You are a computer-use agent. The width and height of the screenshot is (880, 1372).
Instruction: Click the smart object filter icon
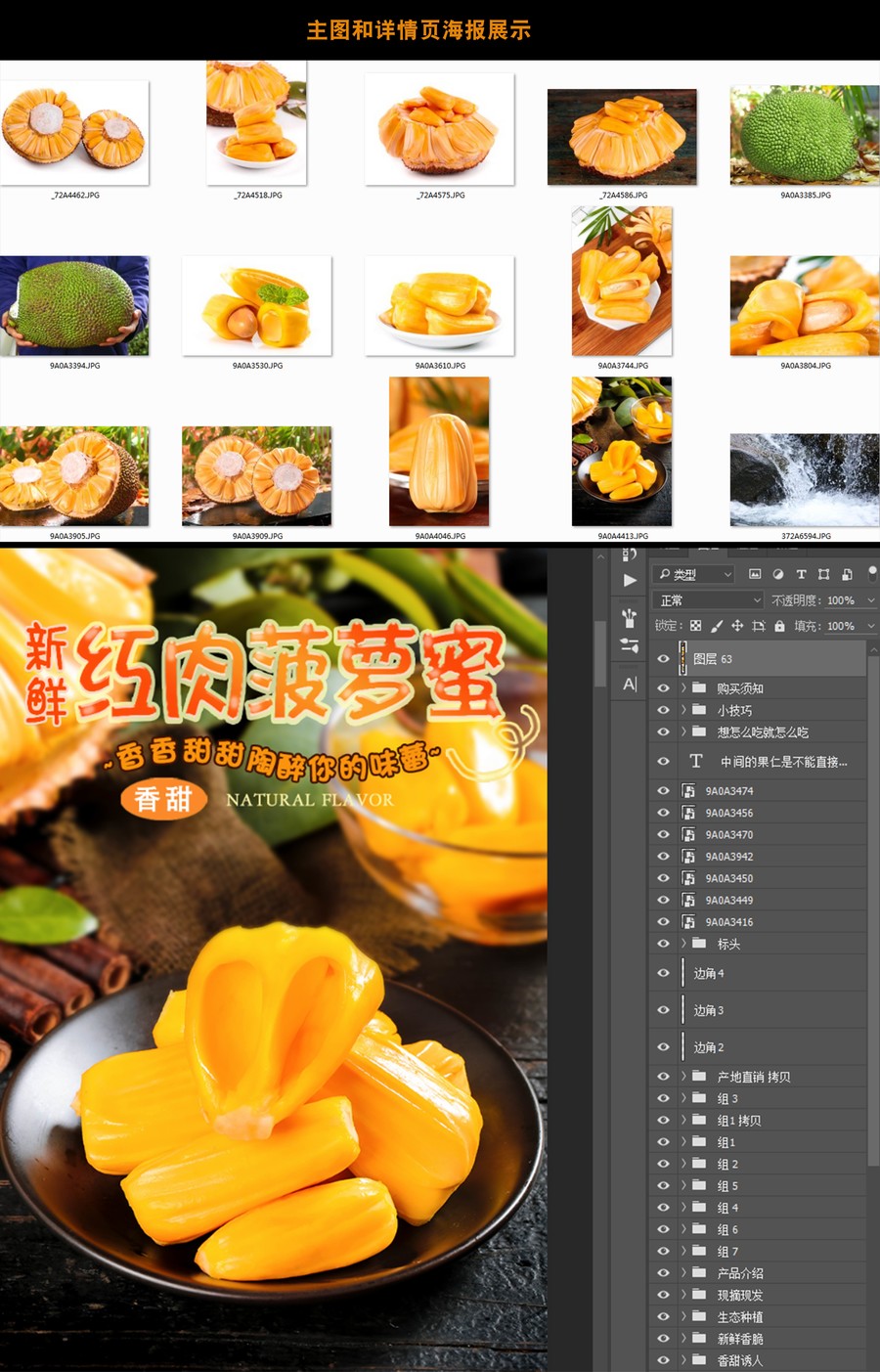(x=847, y=574)
